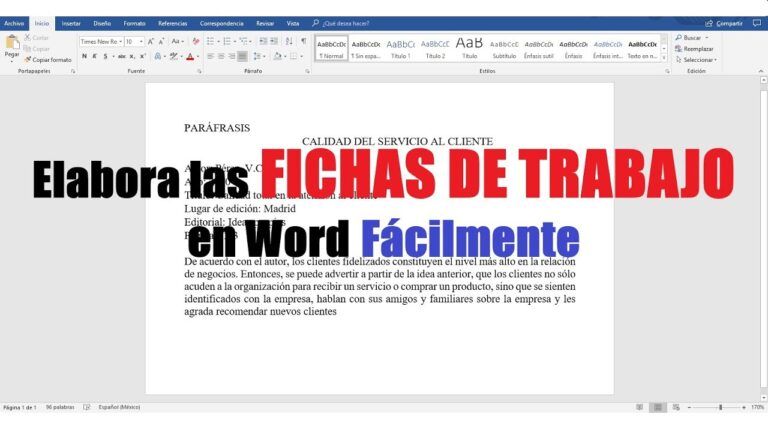Center align the text

pyautogui.click(x=222, y=56)
